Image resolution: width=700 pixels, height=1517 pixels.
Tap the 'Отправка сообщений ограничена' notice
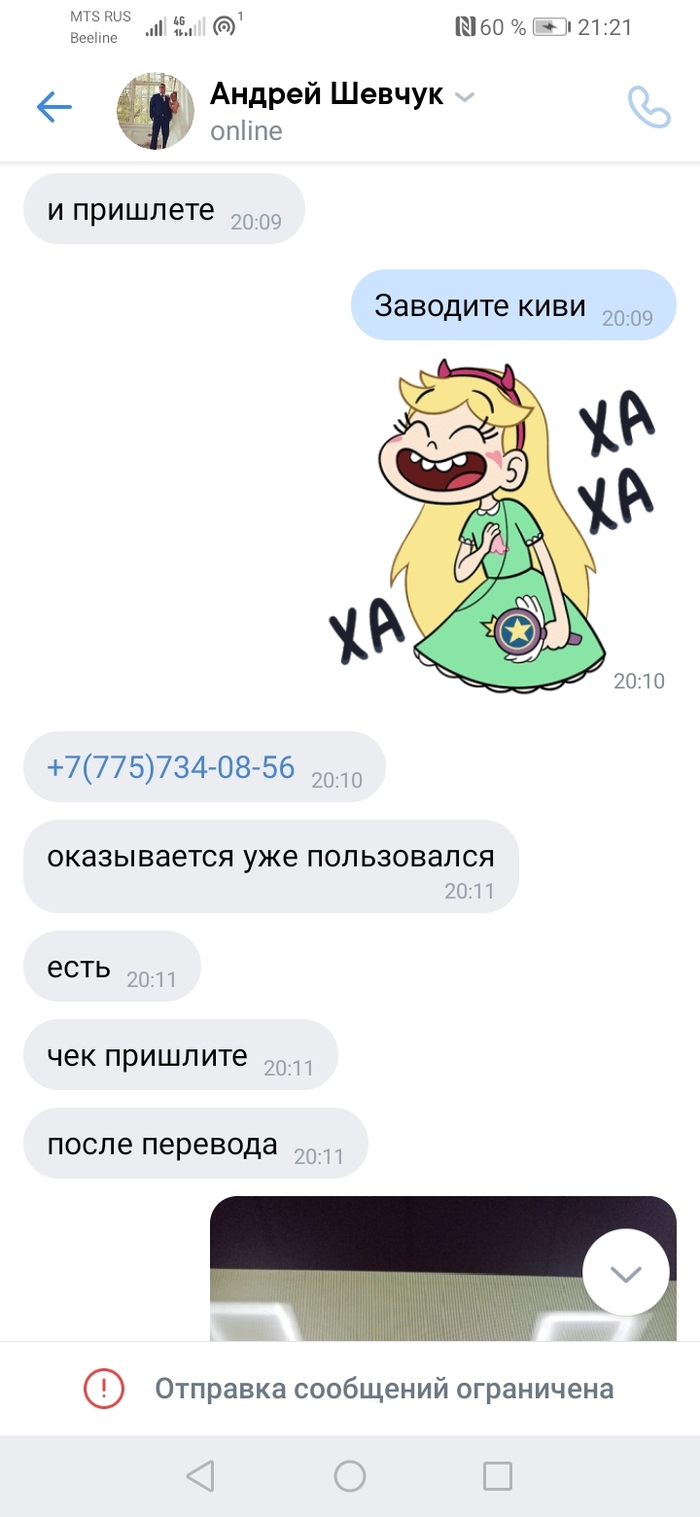pos(384,1388)
